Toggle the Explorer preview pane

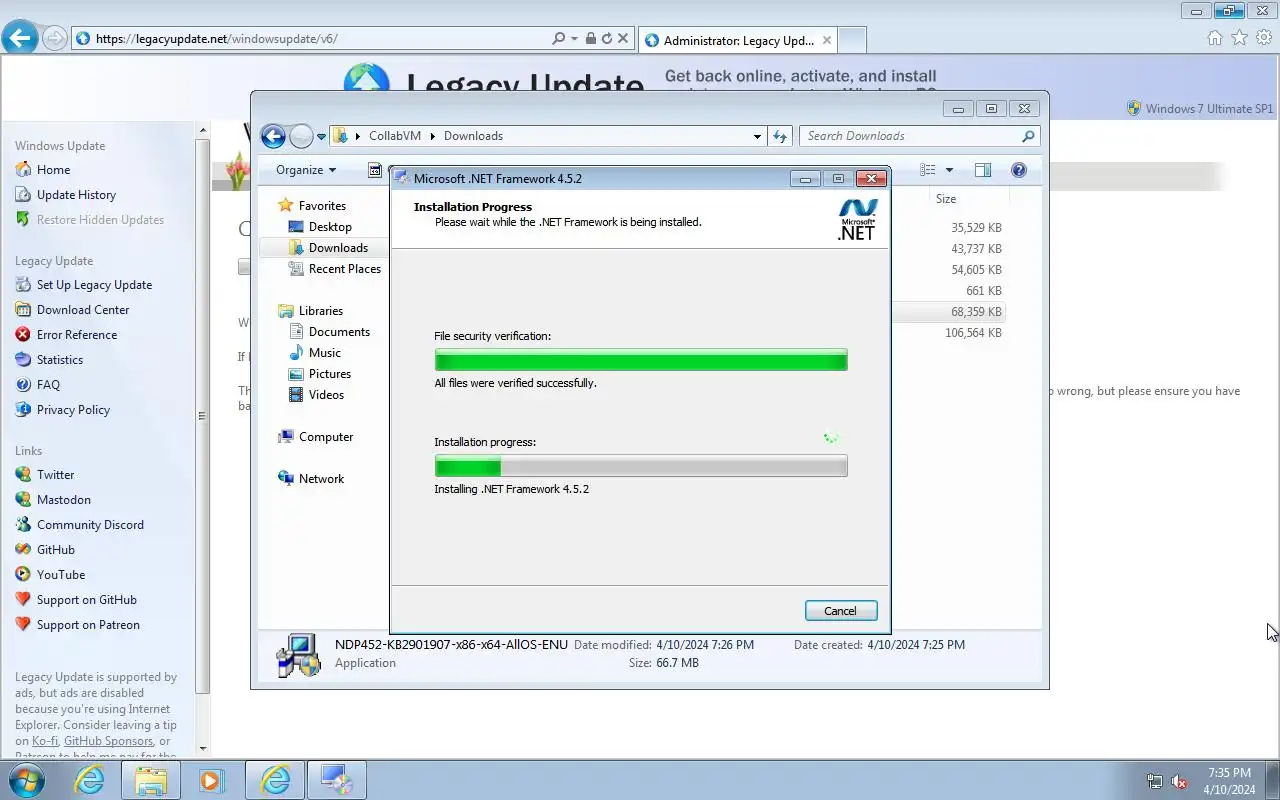(x=983, y=170)
